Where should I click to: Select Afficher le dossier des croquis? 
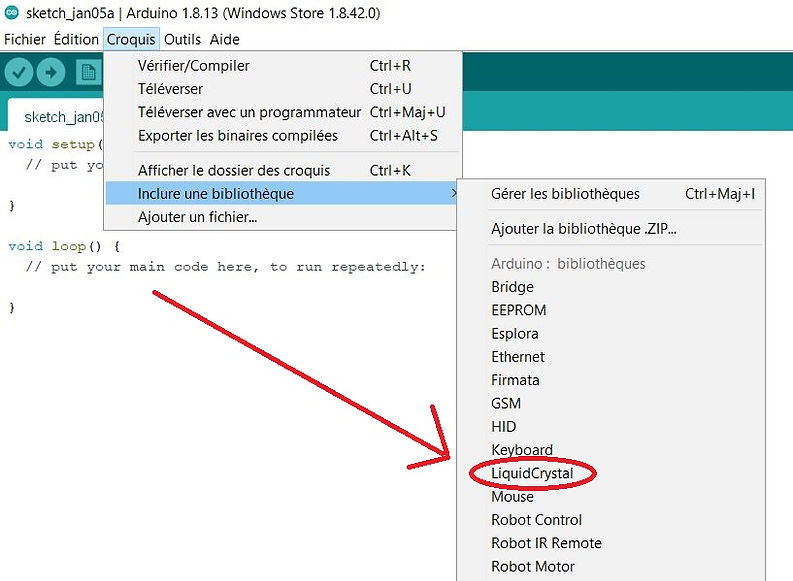[x=283, y=170]
